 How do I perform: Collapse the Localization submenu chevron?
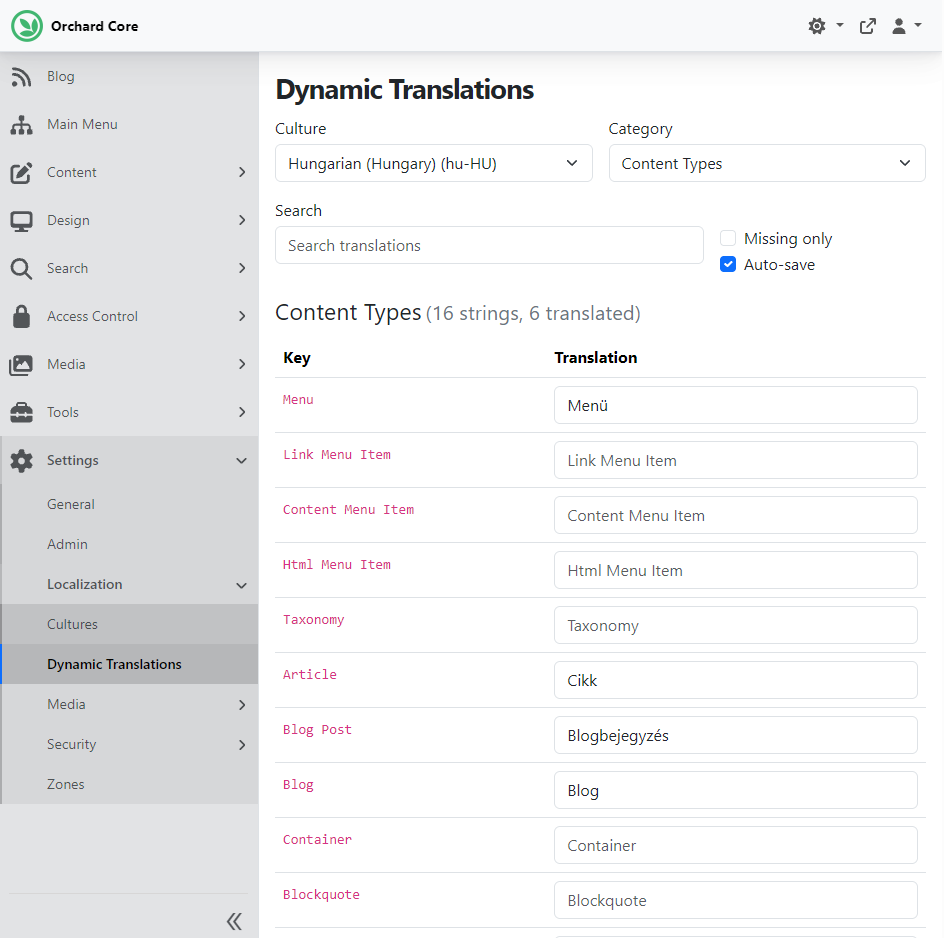pos(242,585)
